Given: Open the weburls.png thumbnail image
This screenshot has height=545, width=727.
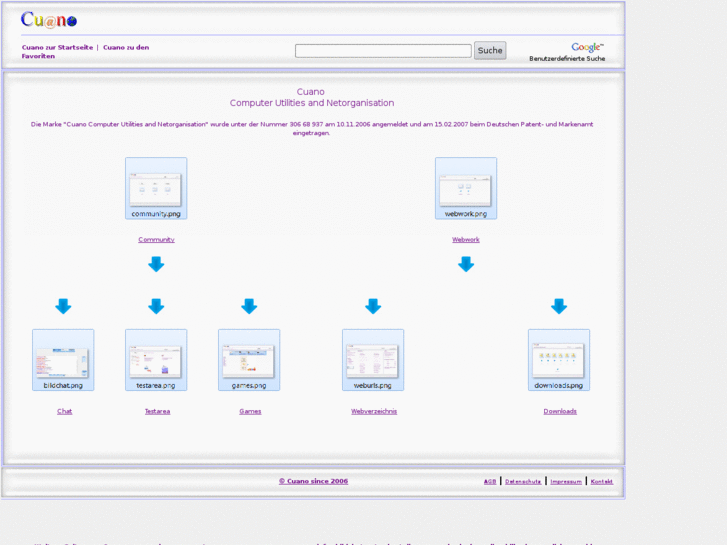Looking at the screenshot, I should pos(373,360).
